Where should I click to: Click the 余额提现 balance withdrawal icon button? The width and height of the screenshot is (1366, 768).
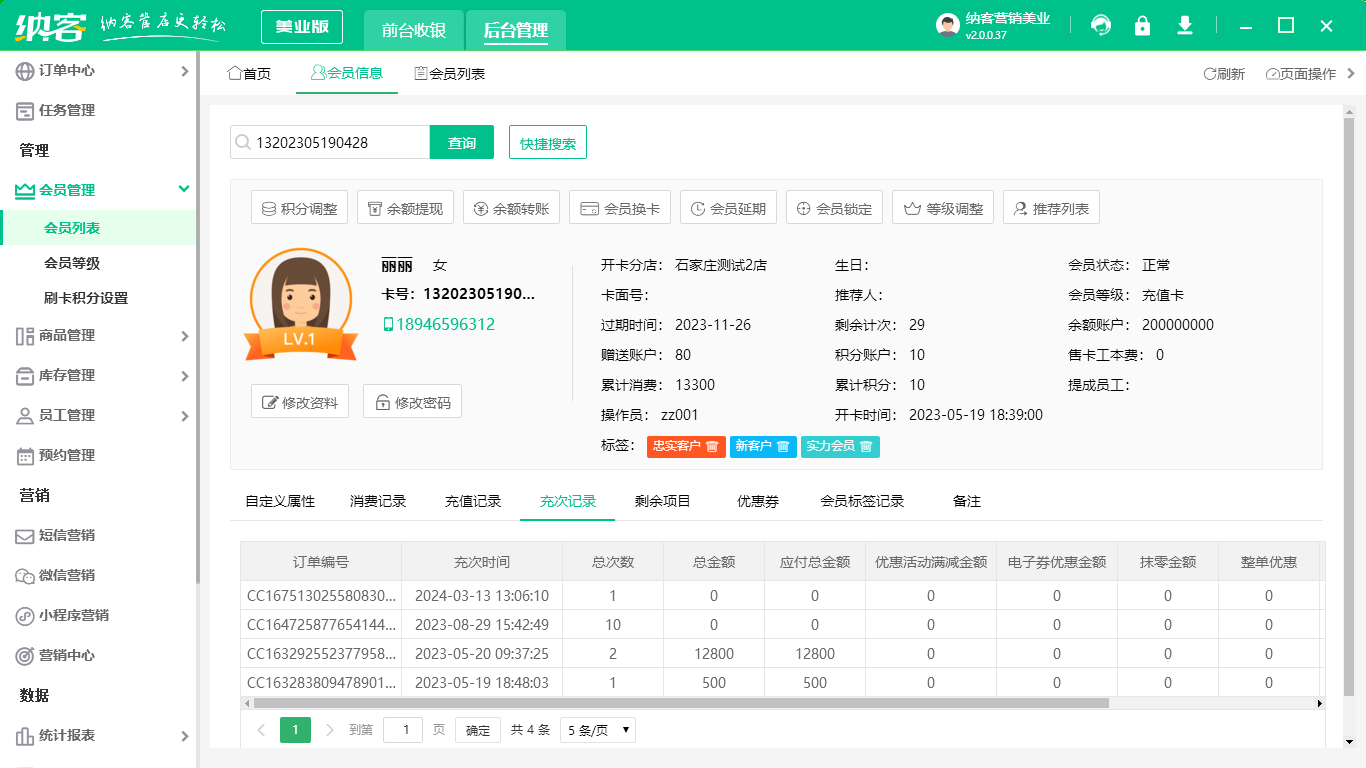click(x=405, y=207)
